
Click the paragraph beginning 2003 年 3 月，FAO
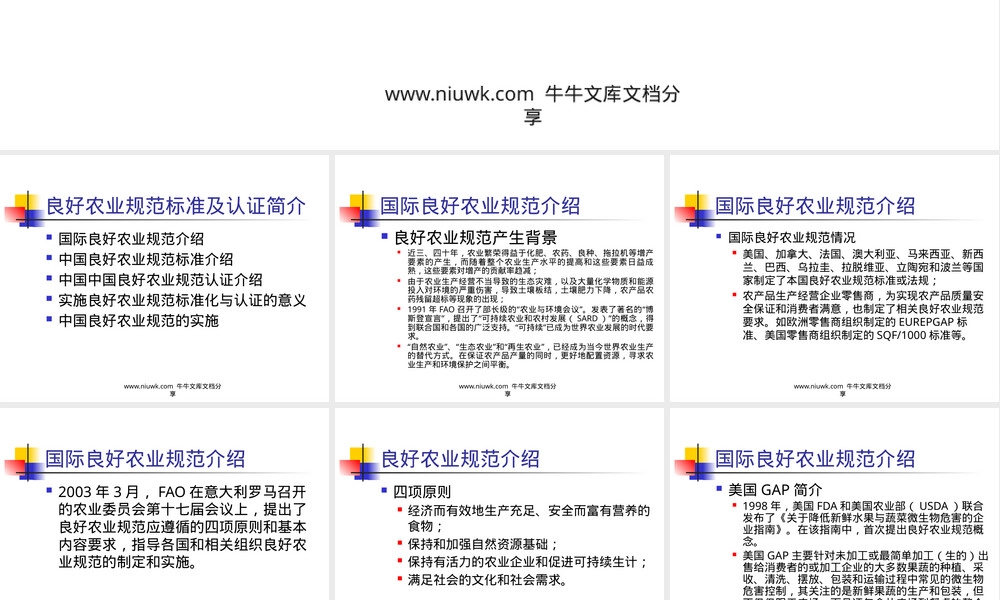[x=182, y=527]
